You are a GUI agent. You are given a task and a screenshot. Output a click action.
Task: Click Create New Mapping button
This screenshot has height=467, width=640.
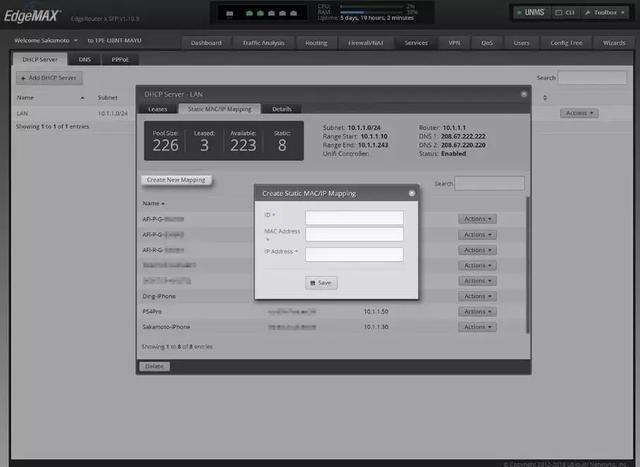(176, 180)
